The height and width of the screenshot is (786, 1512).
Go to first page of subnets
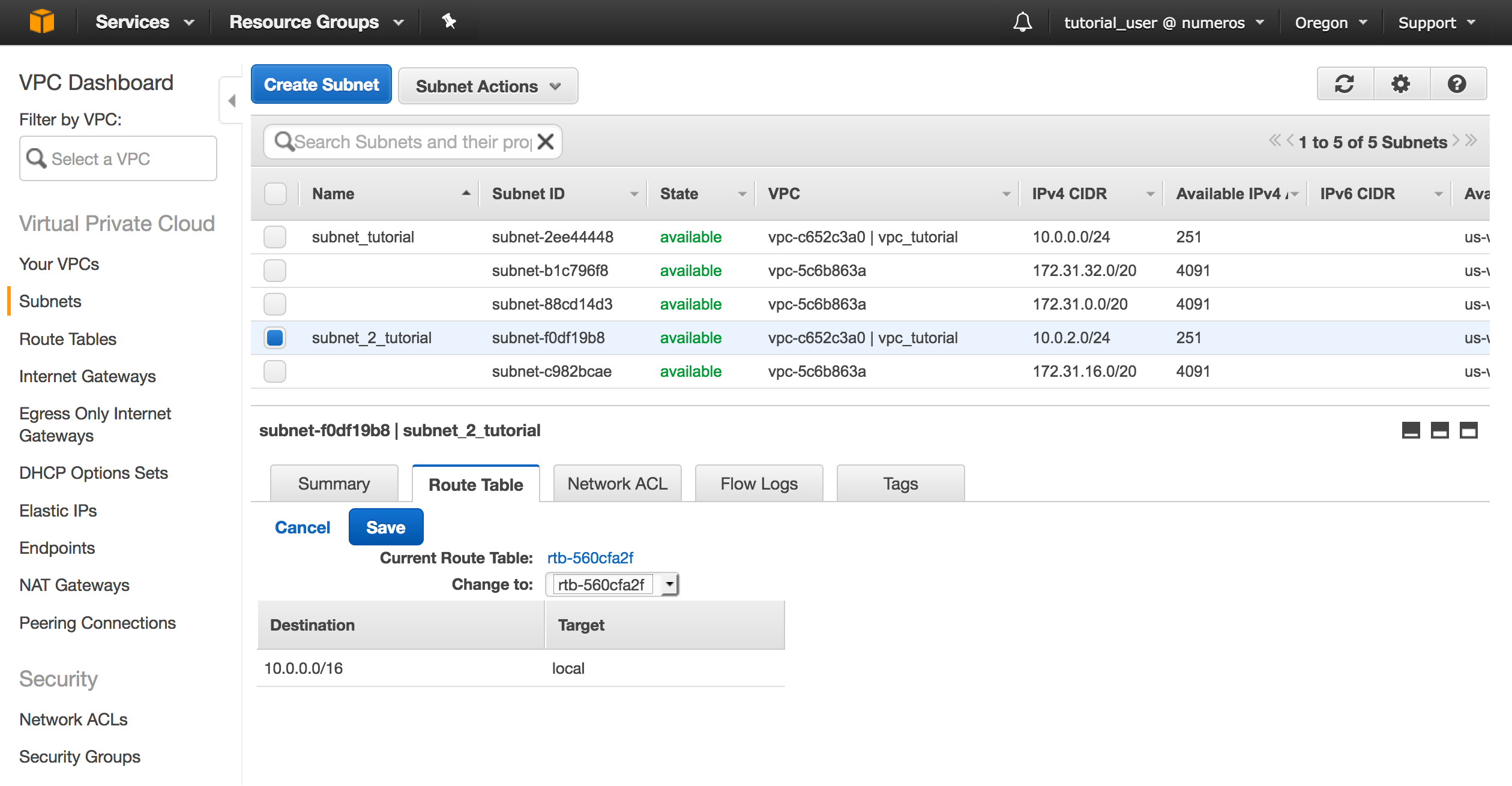click(1274, 141)
